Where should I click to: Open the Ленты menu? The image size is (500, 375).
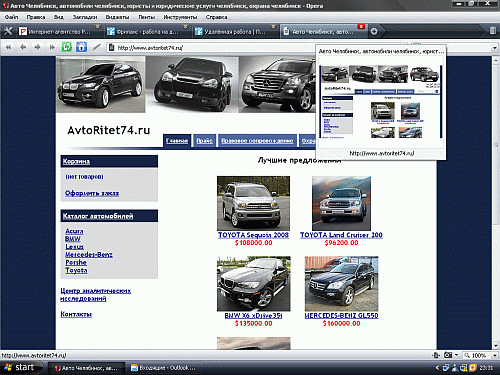pyautogui.click(x=147, y=17)
